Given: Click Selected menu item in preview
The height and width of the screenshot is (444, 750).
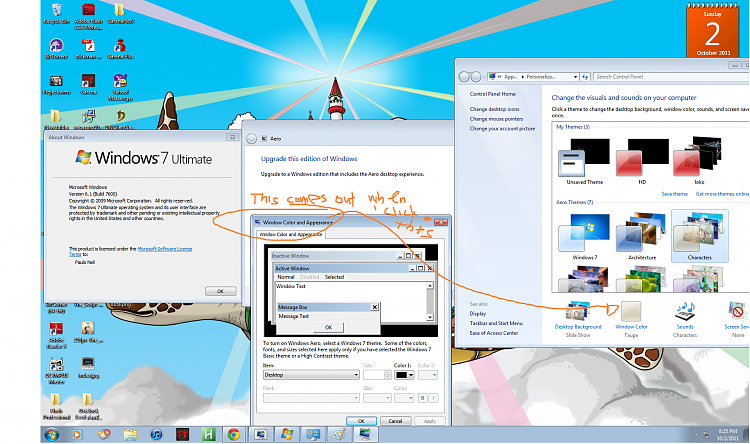Looking at the screenshot, I should click(334, 277).
